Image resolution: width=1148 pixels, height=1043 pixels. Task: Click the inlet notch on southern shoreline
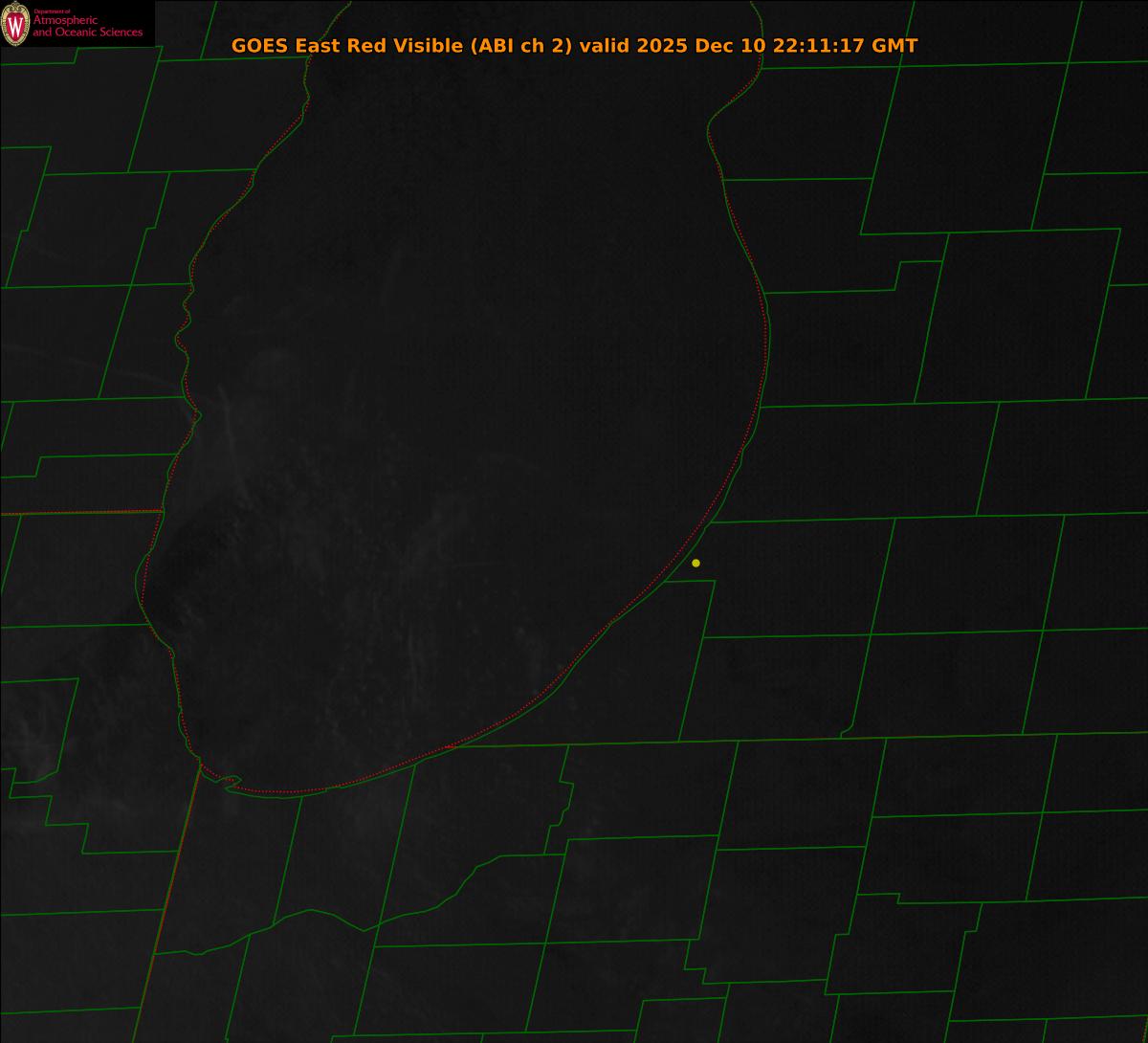point(230,782)
